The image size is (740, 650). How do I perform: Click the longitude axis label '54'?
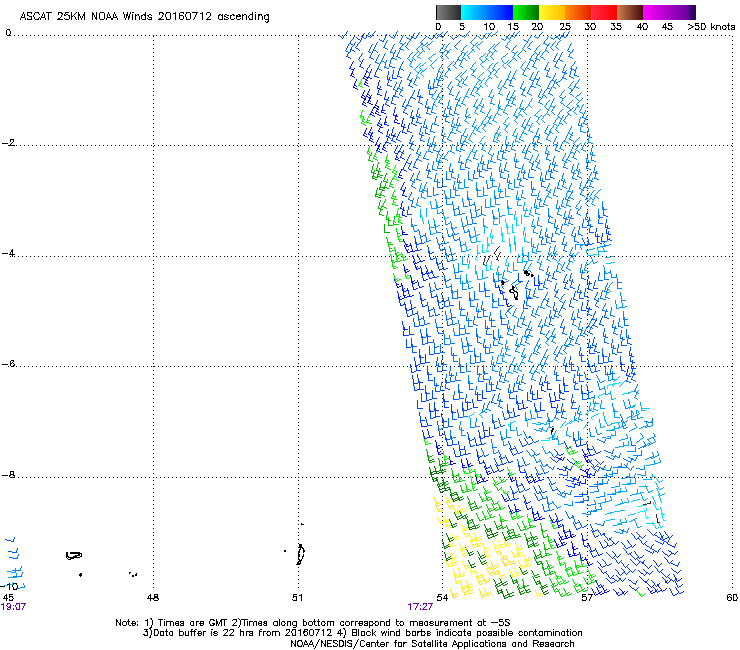pyautogui.click(x=442, y=598)
